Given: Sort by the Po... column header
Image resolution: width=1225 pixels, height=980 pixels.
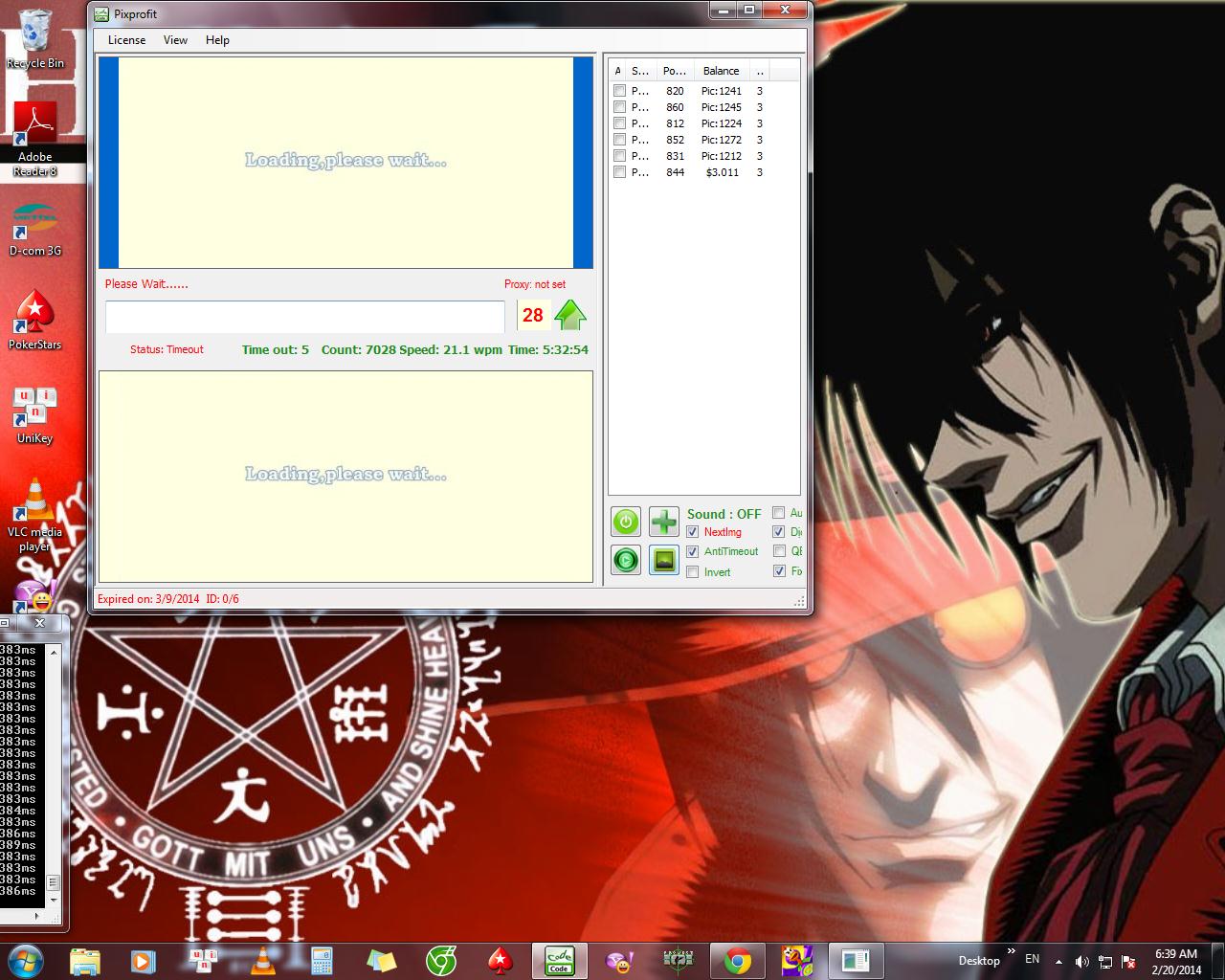Looking at the screenshot, I should coord(675,71).
